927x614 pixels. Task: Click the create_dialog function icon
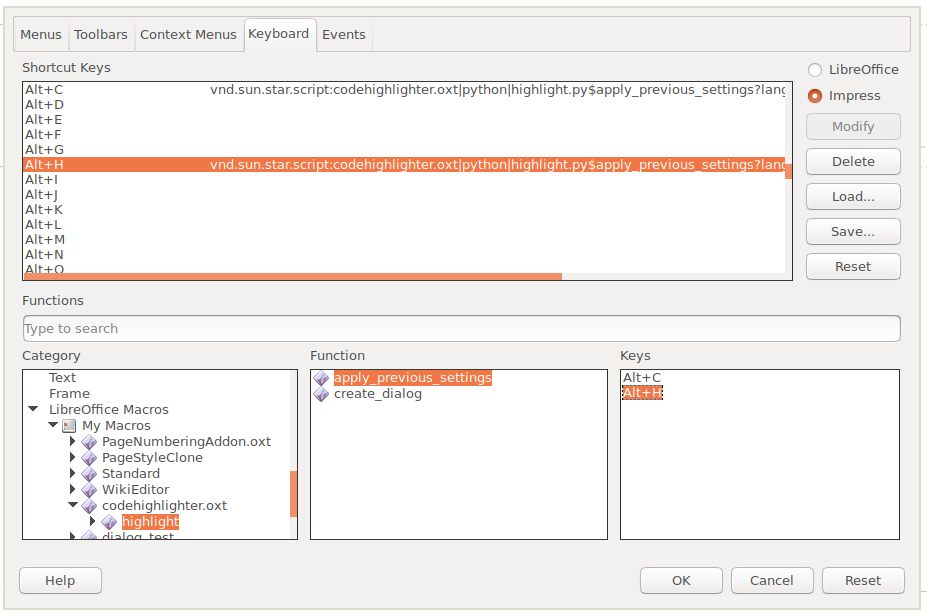[x=321, y=394]
